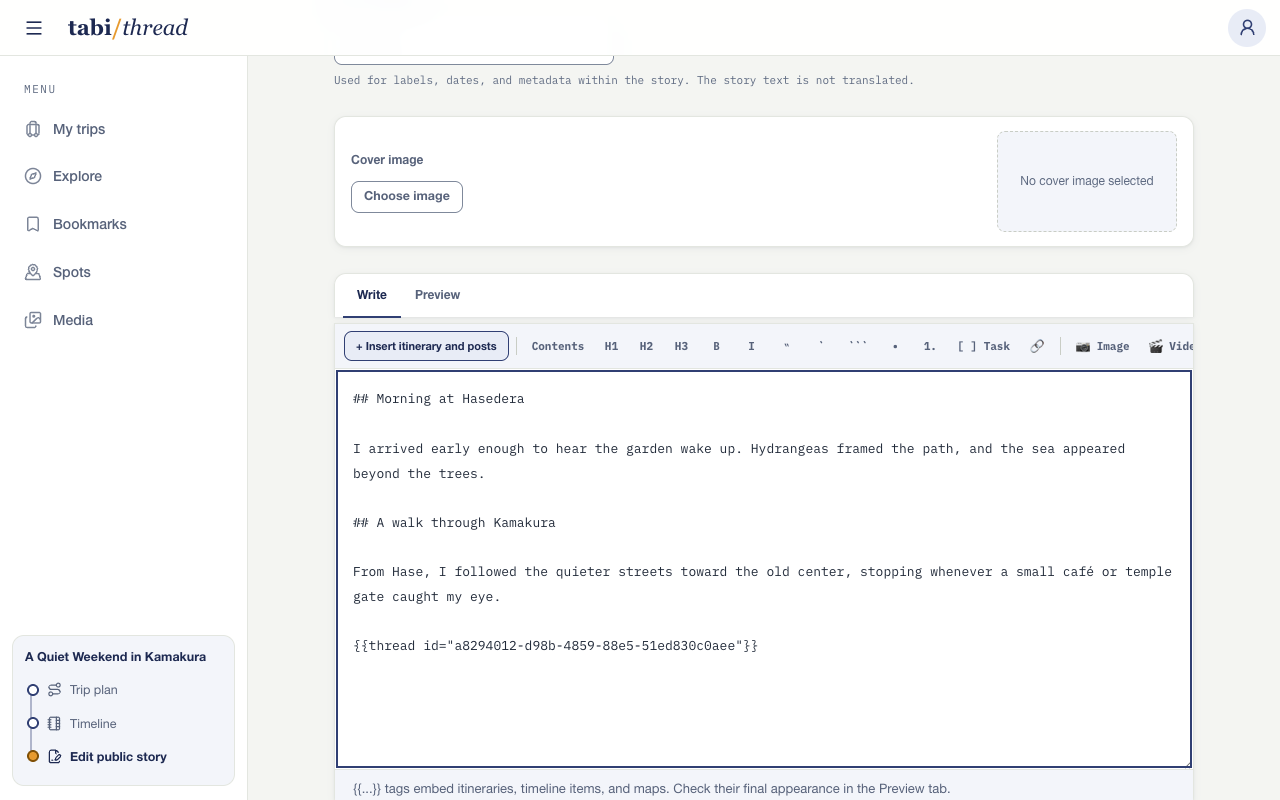Click the Media picture icon
This screenshot has height=800, width=1280.
[33, 320]
